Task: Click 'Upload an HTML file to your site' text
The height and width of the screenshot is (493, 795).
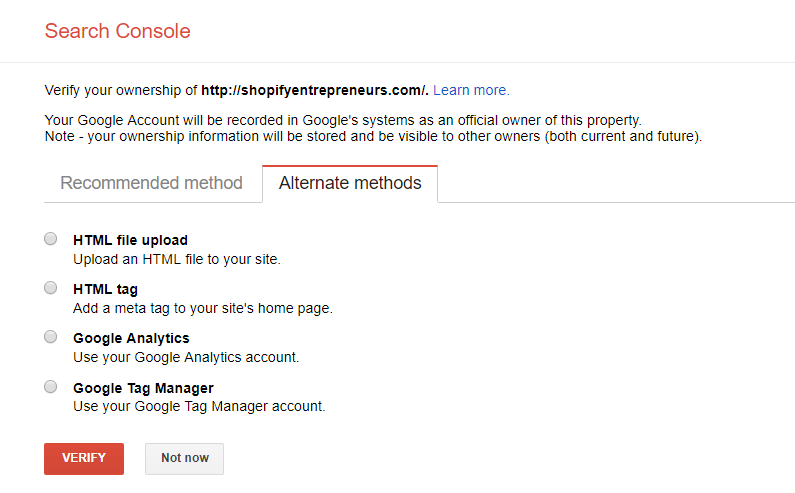Action: coord(177,259)
